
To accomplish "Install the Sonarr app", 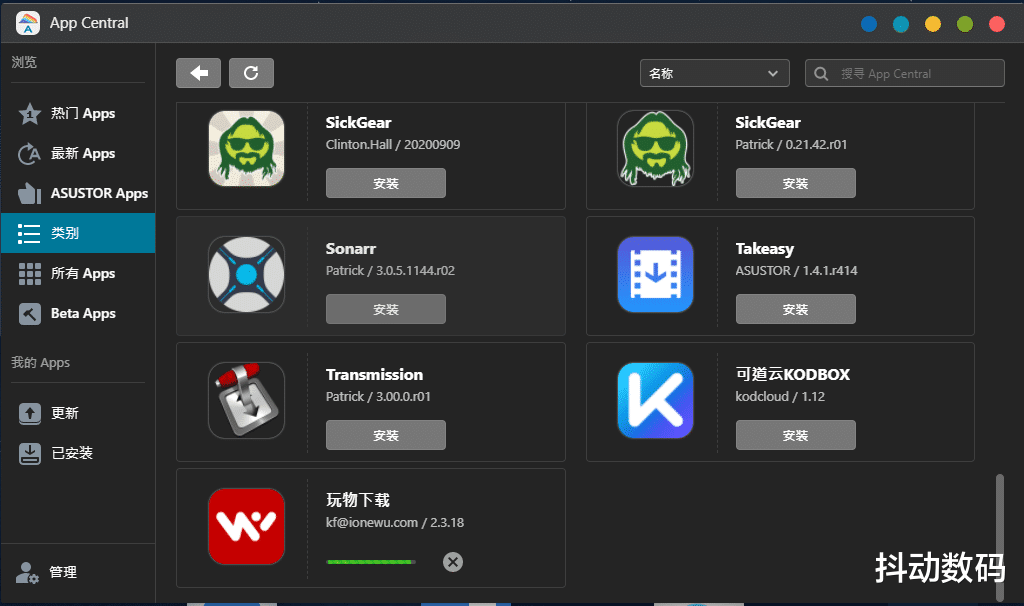I will 386,309.
